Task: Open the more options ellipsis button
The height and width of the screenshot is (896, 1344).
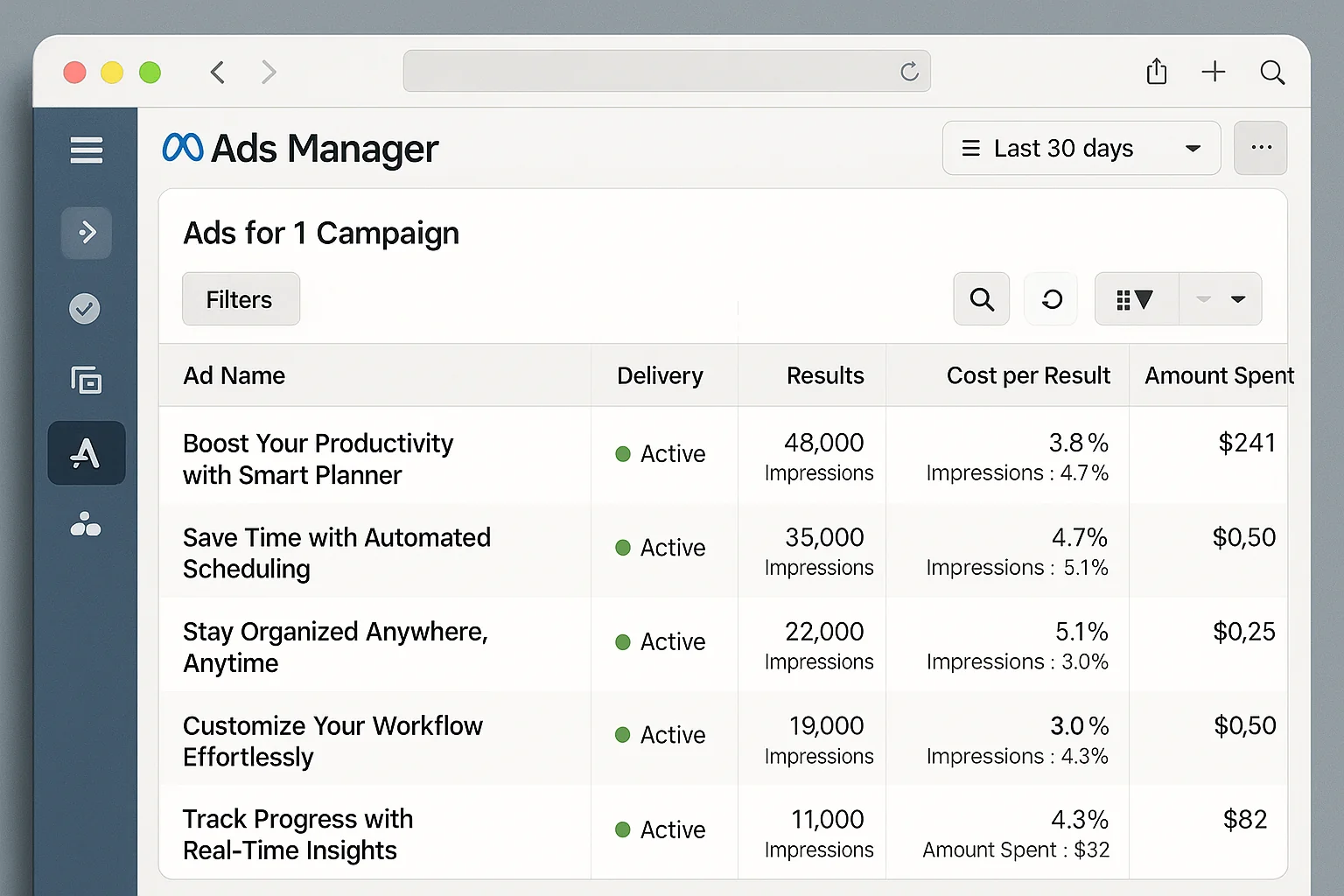Action: click(1260, 148)
